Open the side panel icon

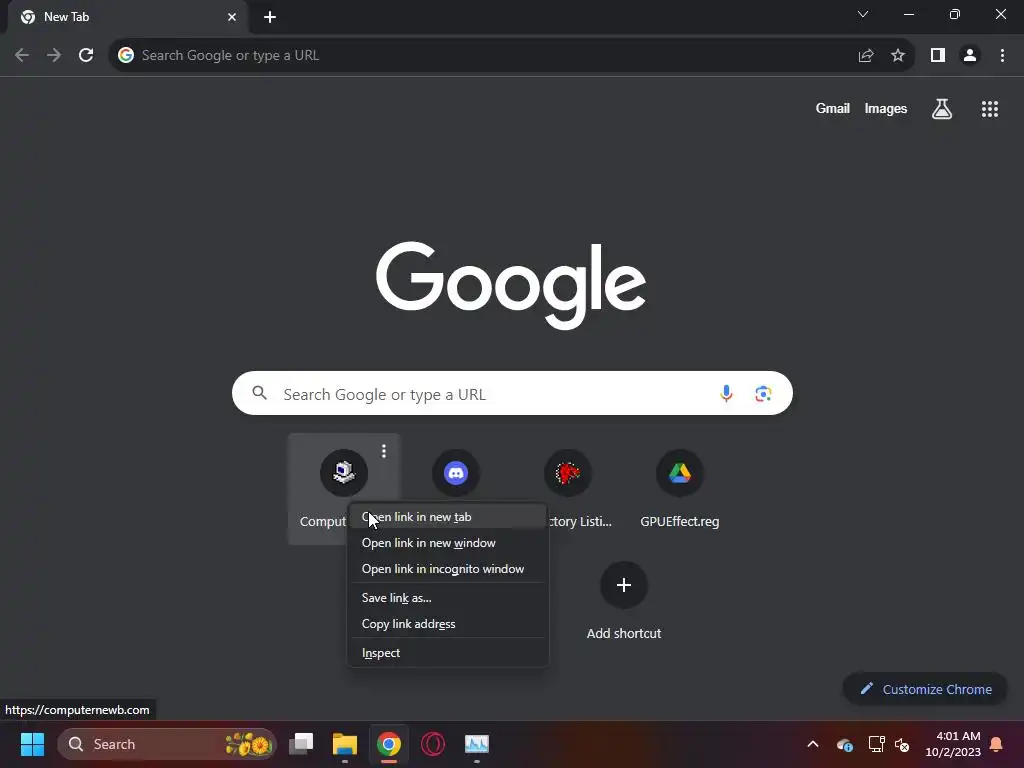pyautogui.click(x=938, y=56)
